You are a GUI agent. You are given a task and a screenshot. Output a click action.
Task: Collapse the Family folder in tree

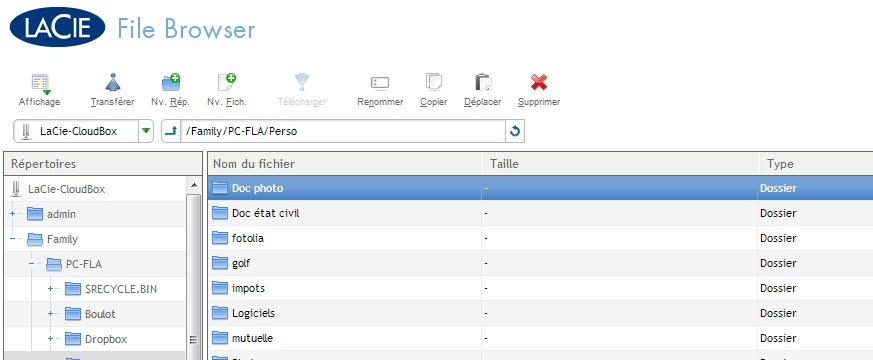click(x=13, y=239)
